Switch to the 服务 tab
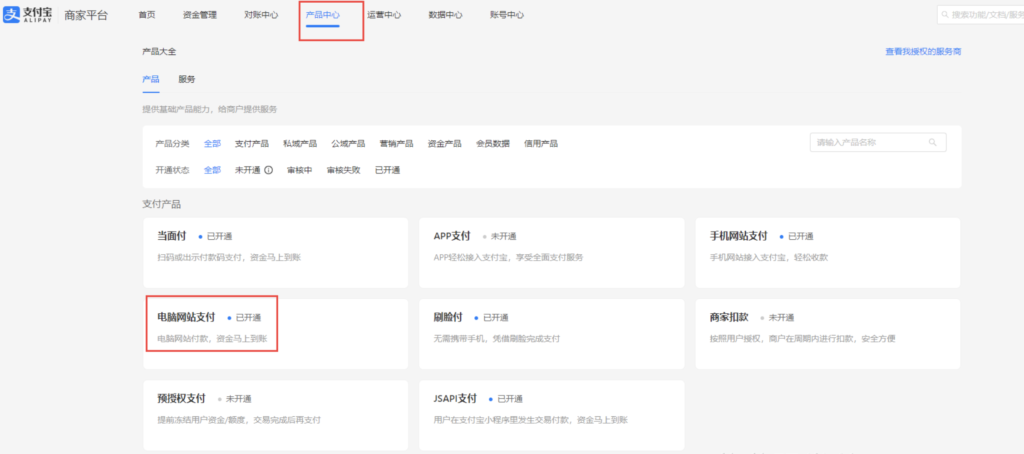The image size is (1024, 454). click(x=187, y=79)
